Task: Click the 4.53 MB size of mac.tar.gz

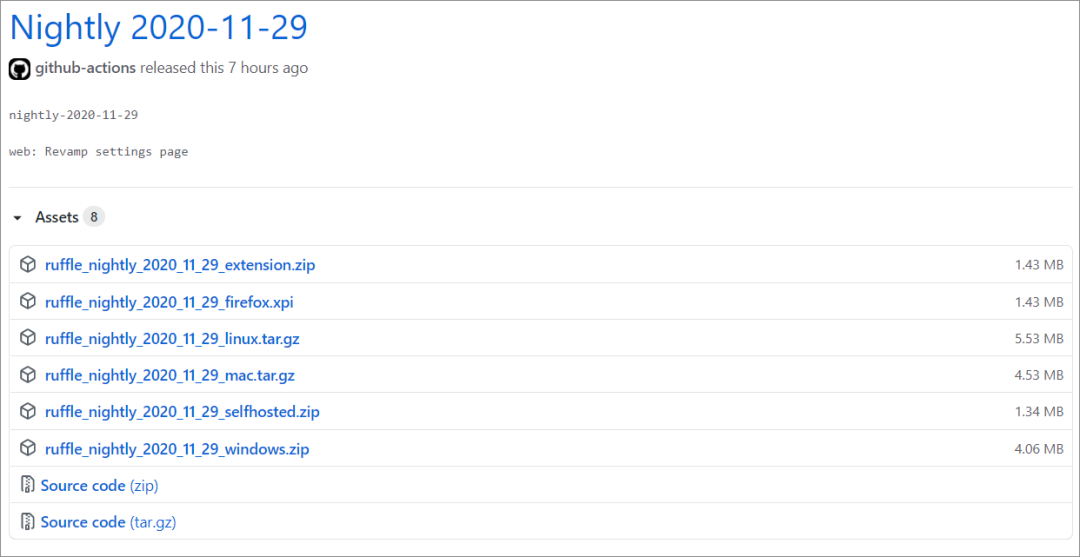Action: [1039, 375]
